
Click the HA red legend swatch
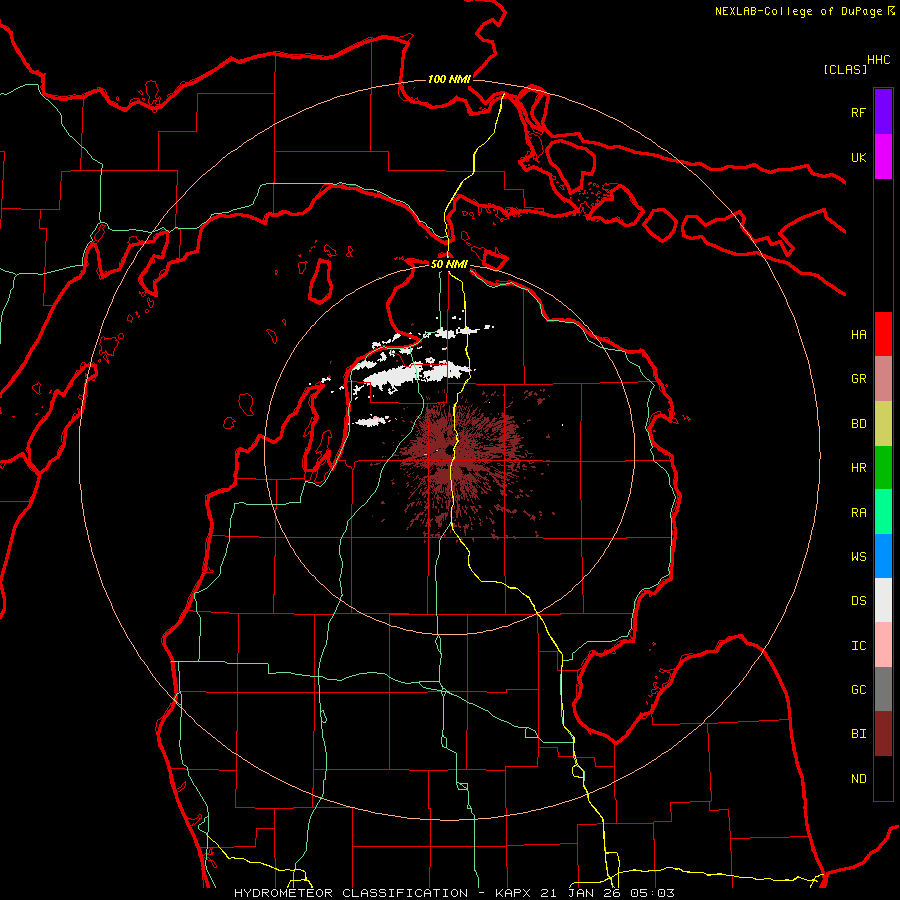coord(883,334)
